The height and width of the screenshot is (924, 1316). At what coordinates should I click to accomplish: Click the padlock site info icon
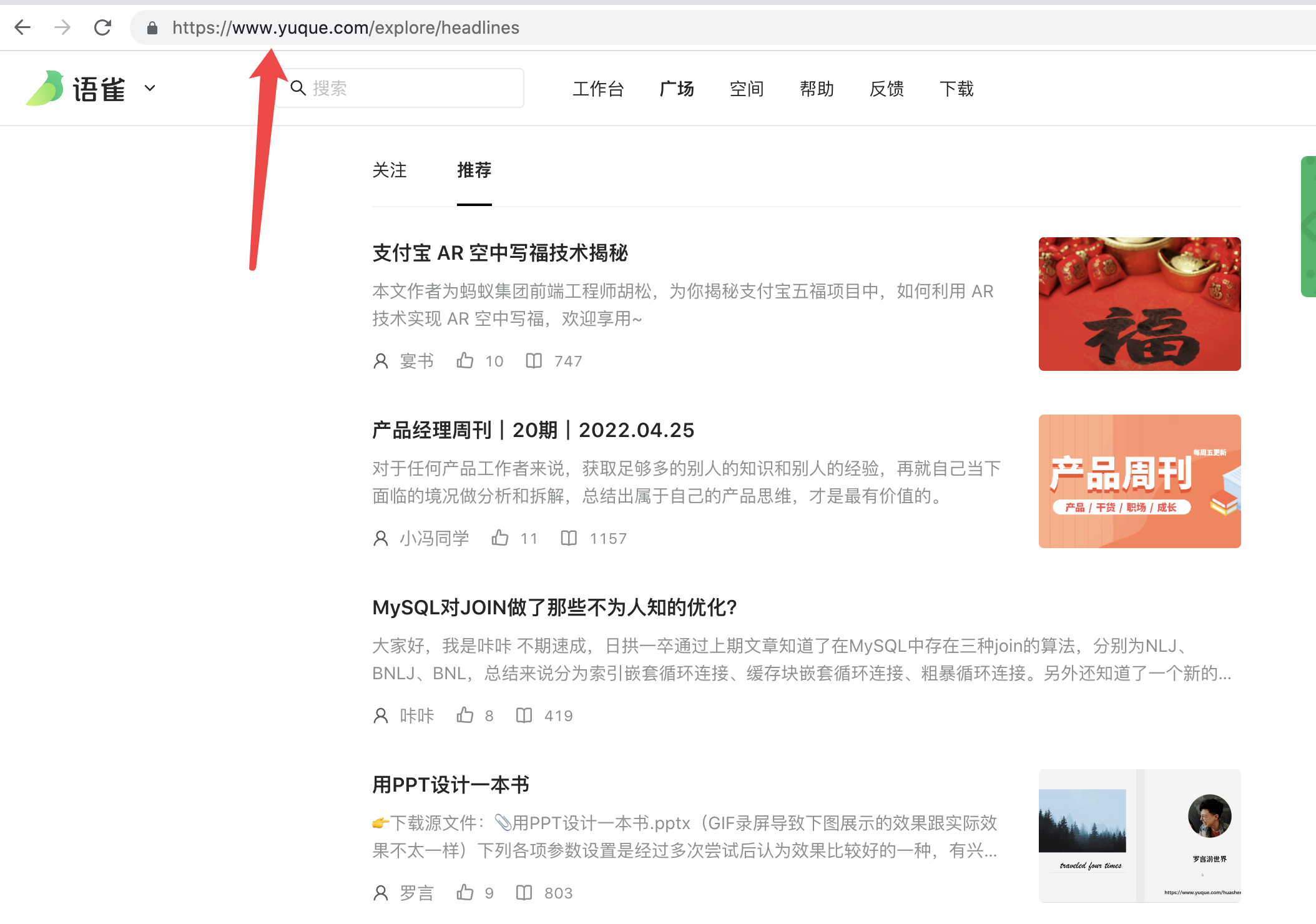(152, 27)
